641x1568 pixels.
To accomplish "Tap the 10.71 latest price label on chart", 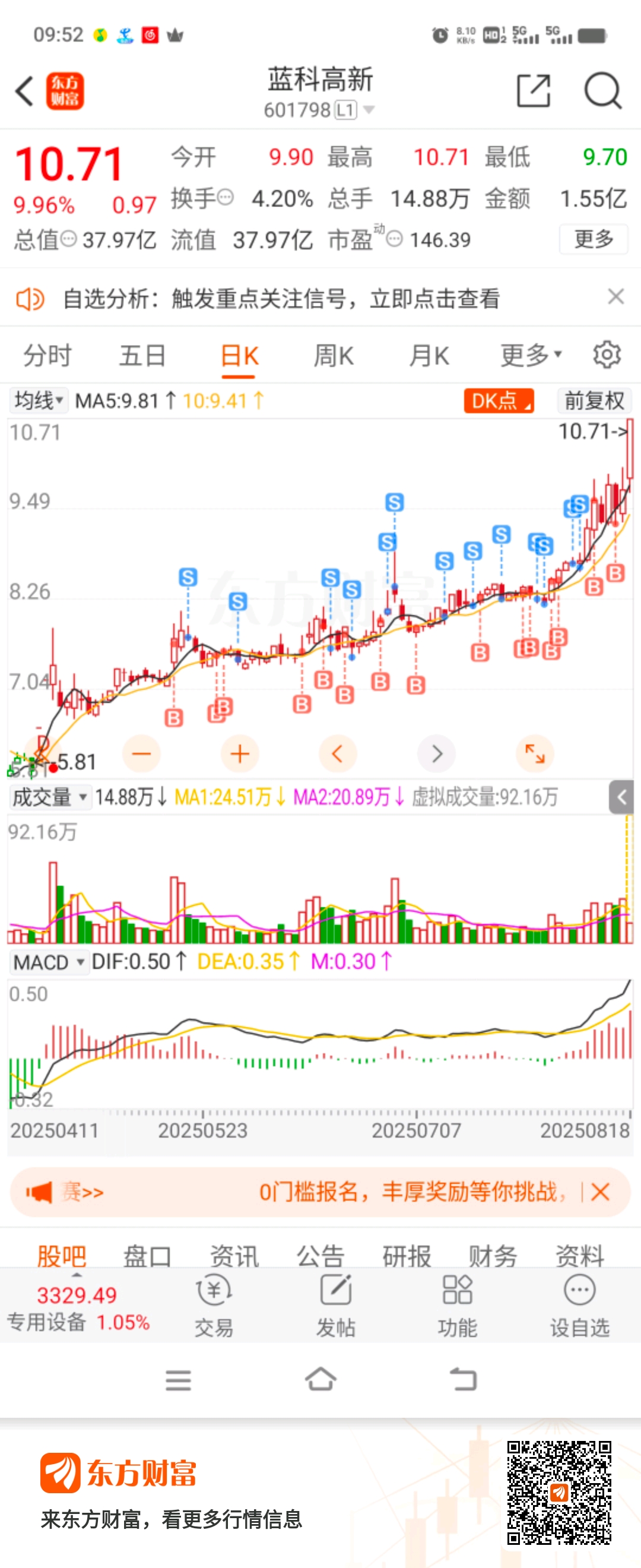I will coord(593,432).
